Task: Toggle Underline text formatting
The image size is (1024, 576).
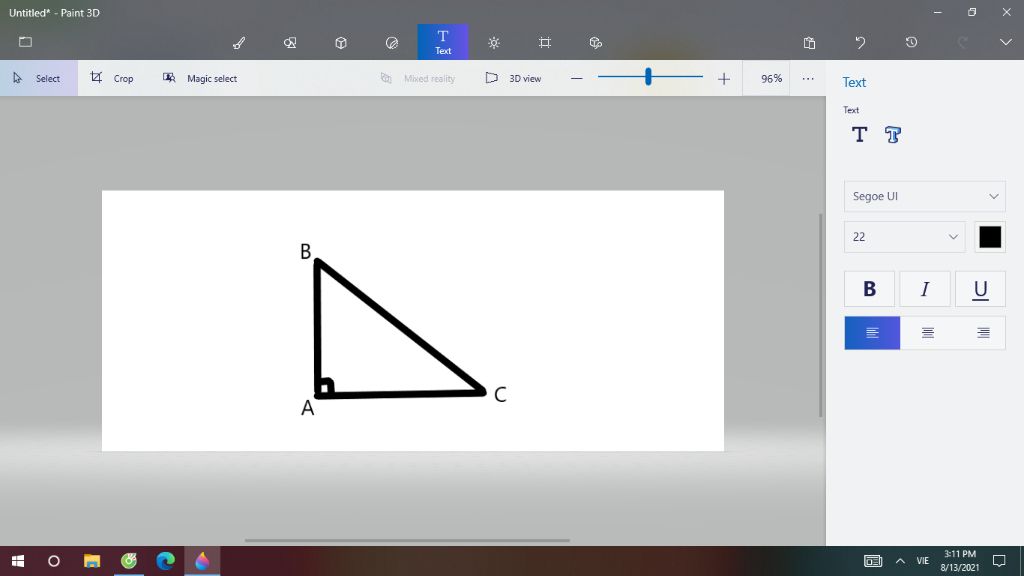Action: tap(980, 289)
